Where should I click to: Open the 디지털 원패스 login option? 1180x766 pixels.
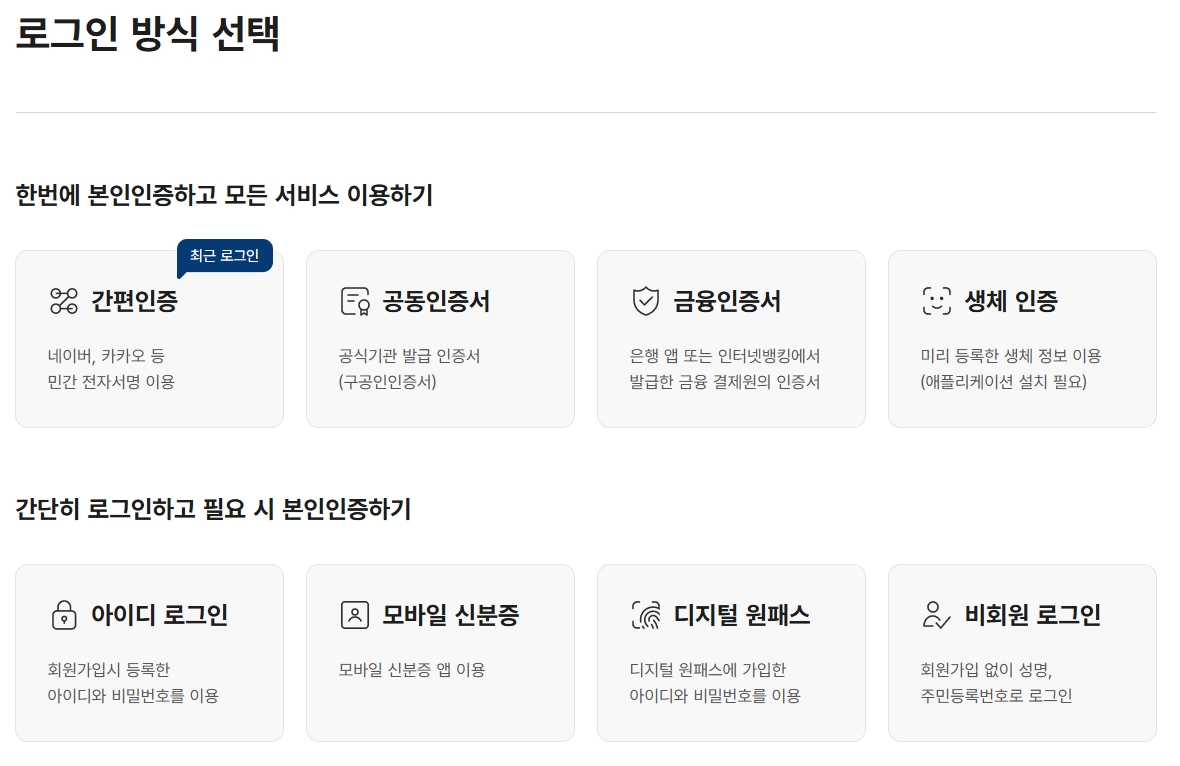731,652
